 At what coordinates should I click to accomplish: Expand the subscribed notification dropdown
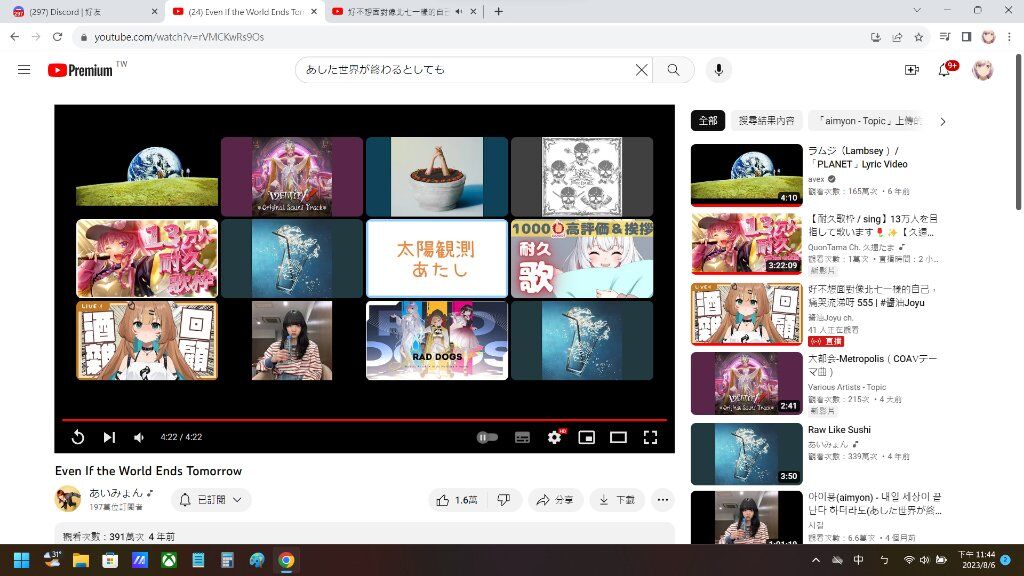point(212,500)
